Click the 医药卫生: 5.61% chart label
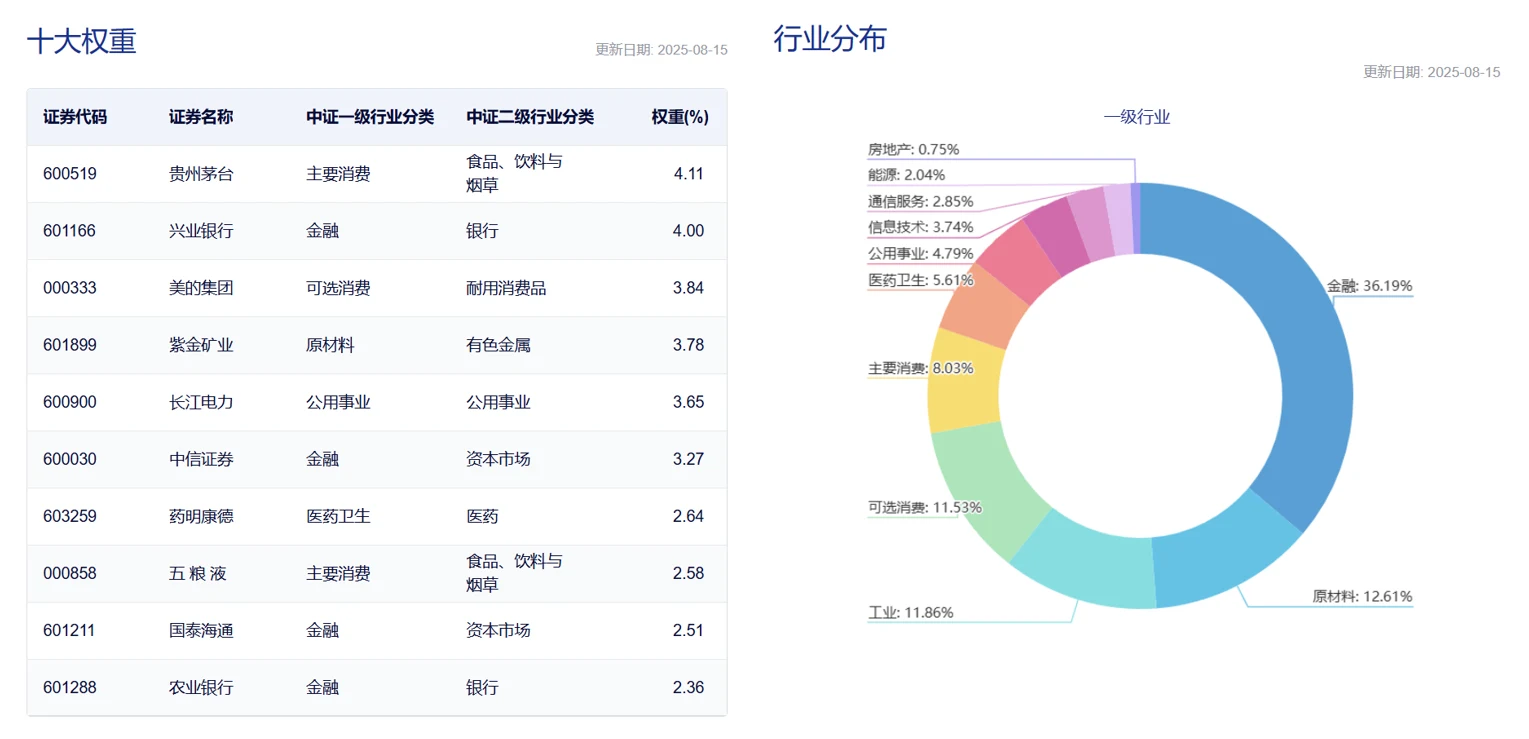 pos(920,280)
